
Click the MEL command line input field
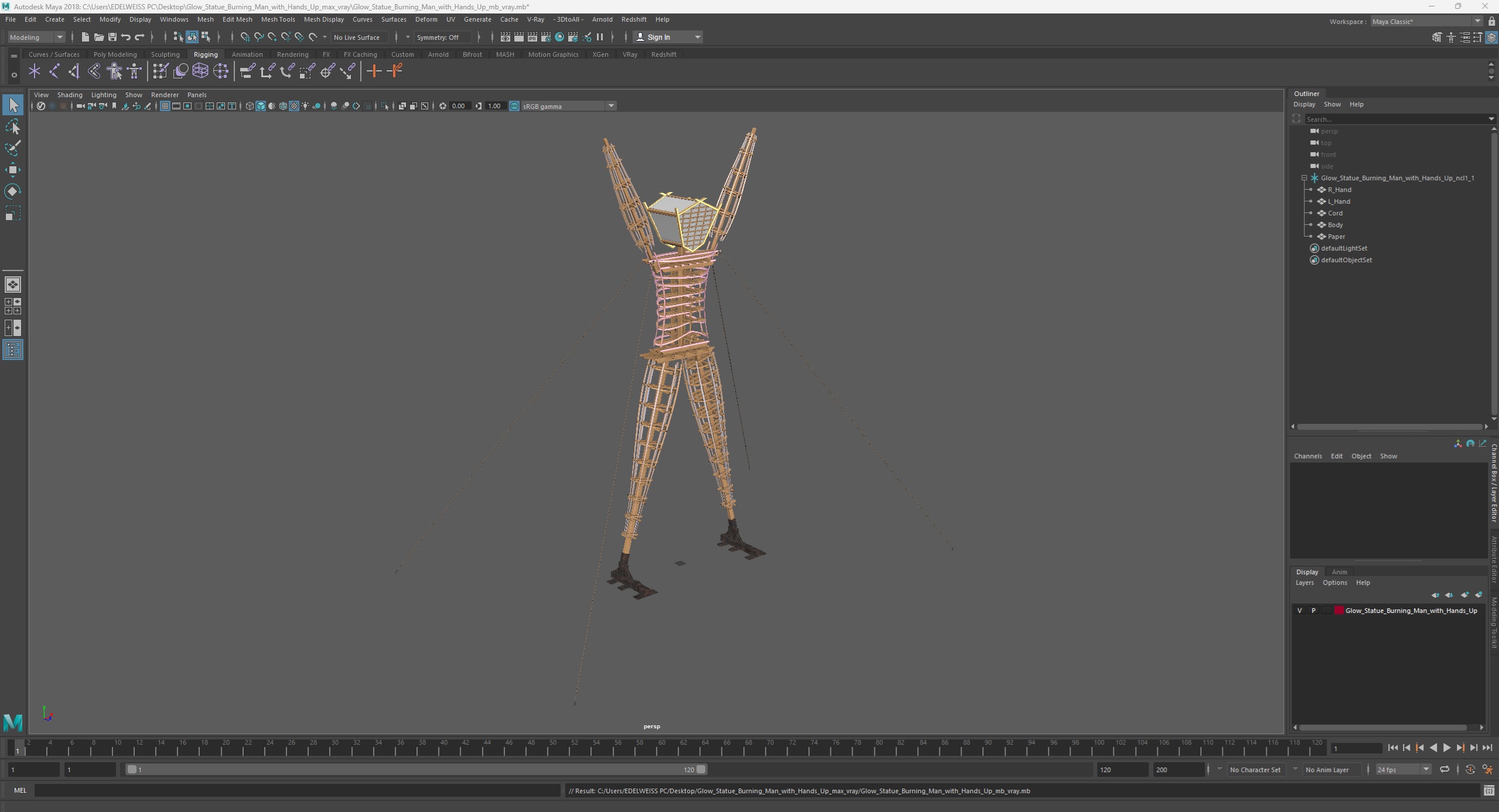[x=296, y=790]
